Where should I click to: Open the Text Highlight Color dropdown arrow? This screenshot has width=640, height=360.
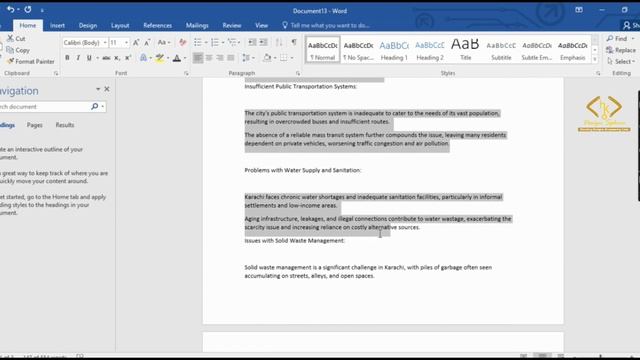167,58
